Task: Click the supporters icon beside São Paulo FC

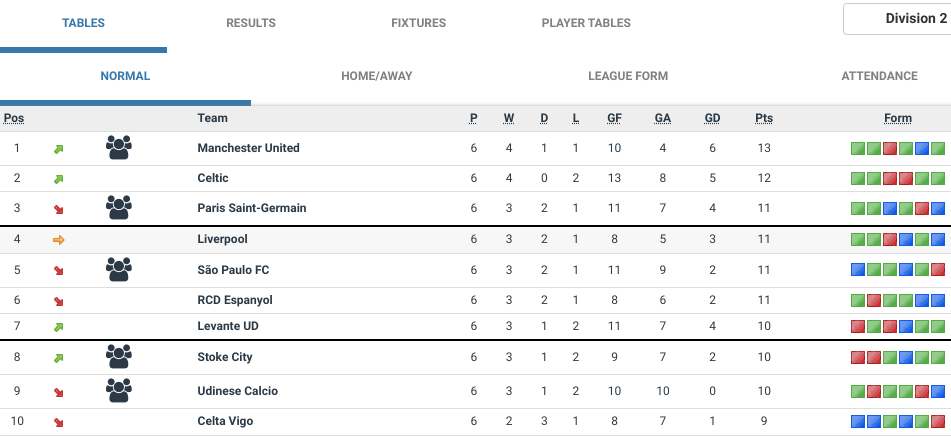Action: click(x=119, y=270)
